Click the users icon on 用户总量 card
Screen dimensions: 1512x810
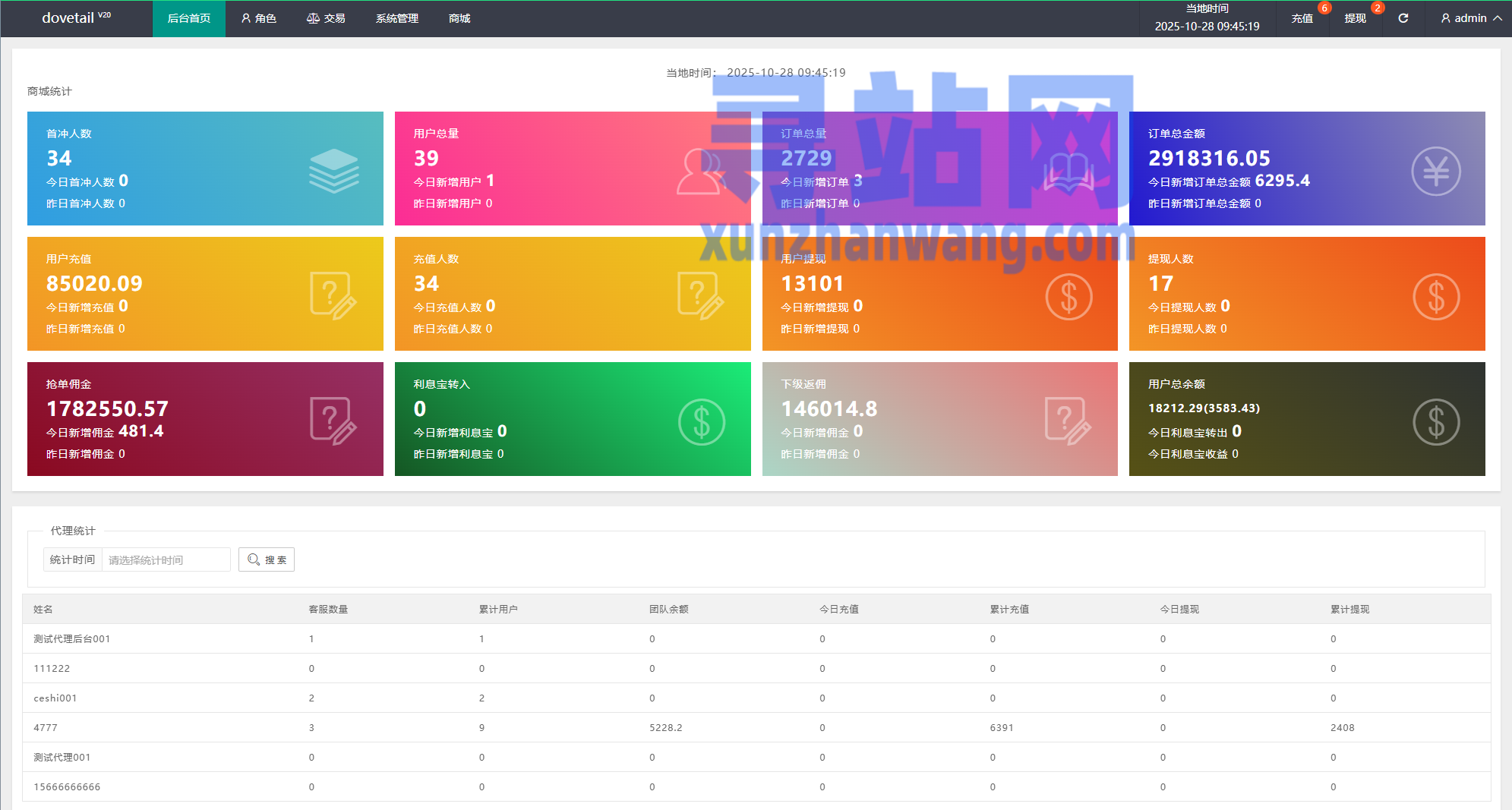point(700,172)
